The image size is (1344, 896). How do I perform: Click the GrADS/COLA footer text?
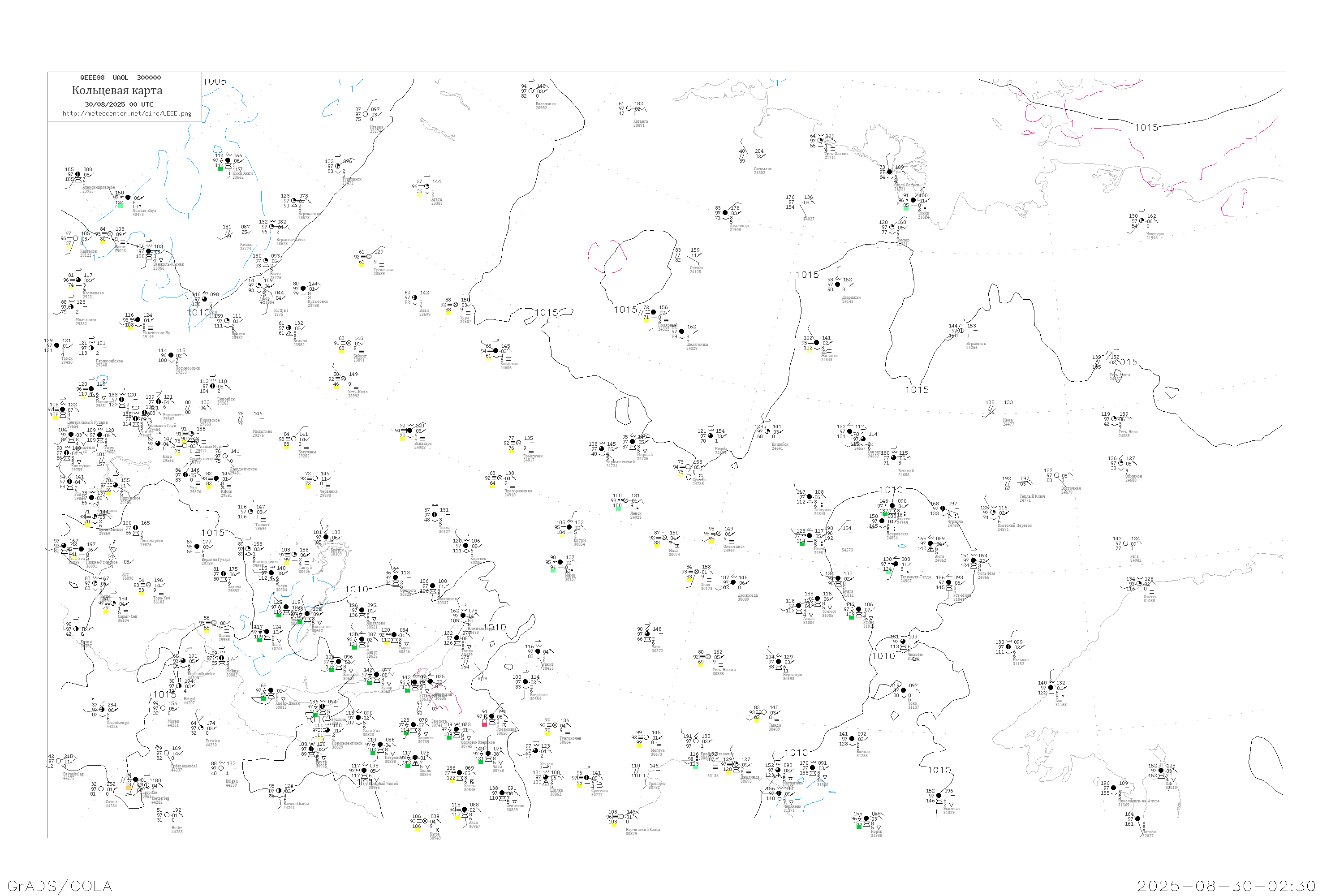pyautogui.click(x=60, y=886)
